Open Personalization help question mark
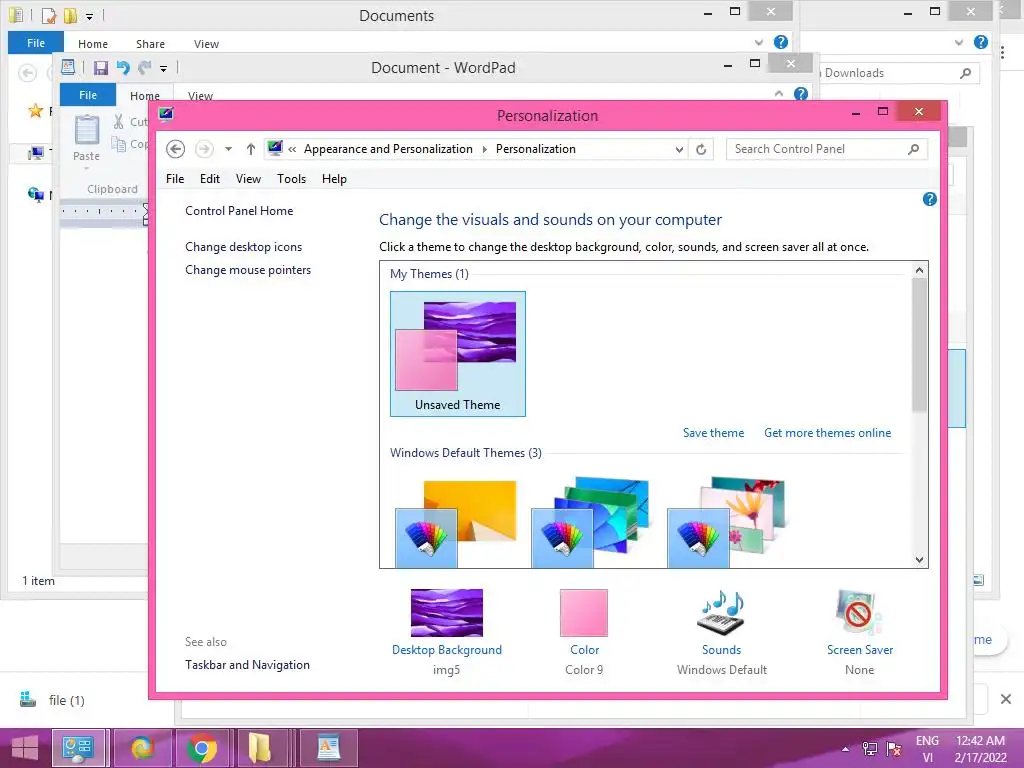 (929, 199)
